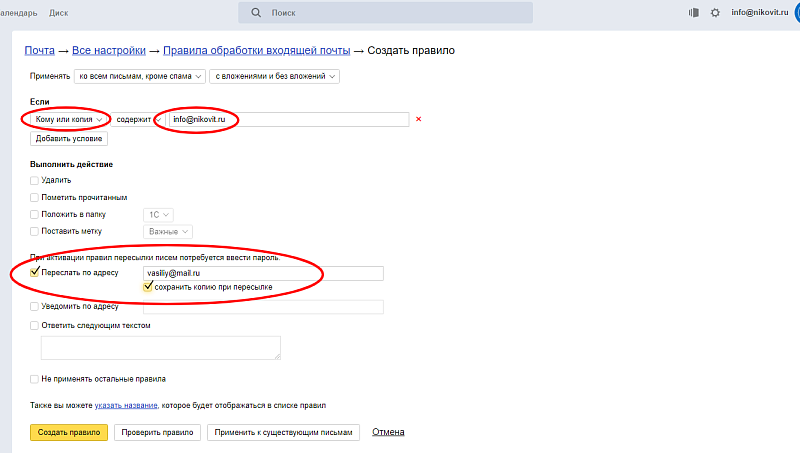Remove the condition with the red X
This screenshot has height=453, width=800.
pyautogui.click(x=419, y=120)
